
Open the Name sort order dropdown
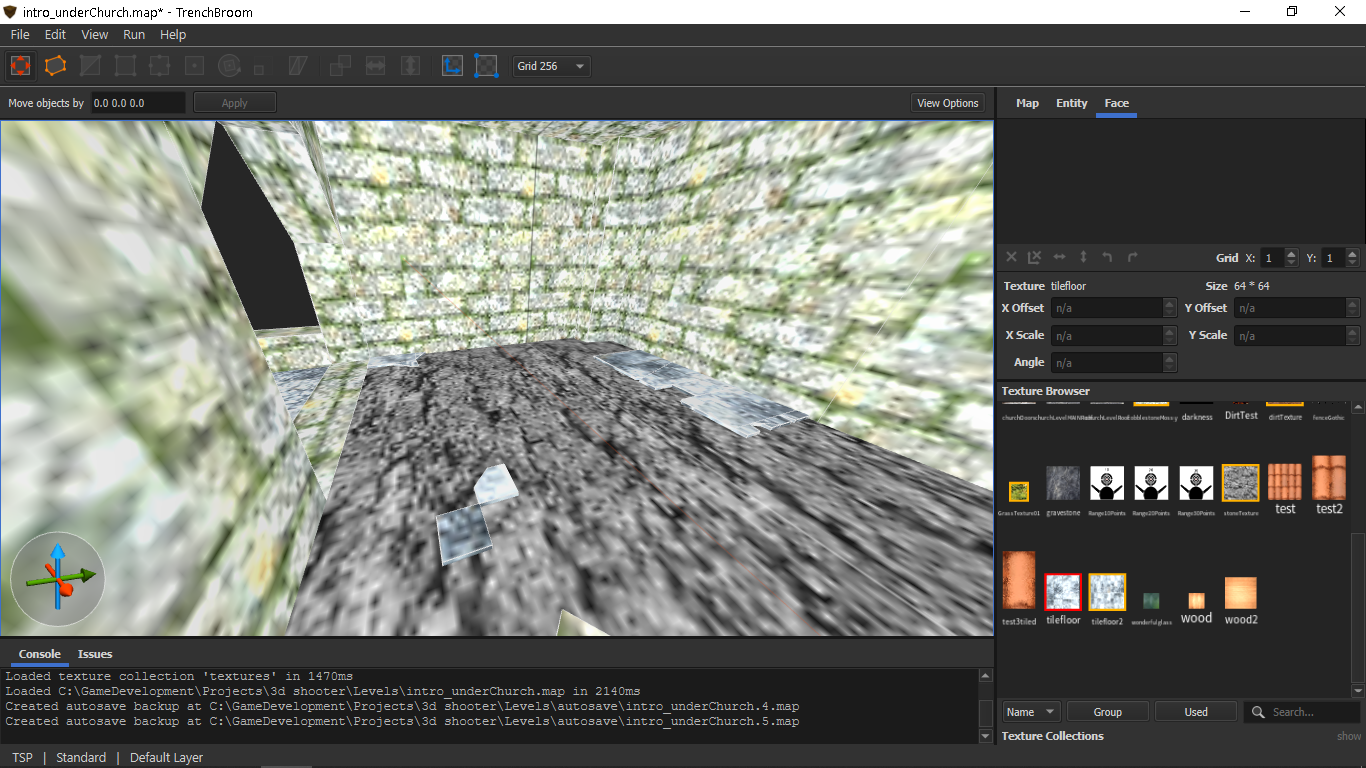point(1030,712)
